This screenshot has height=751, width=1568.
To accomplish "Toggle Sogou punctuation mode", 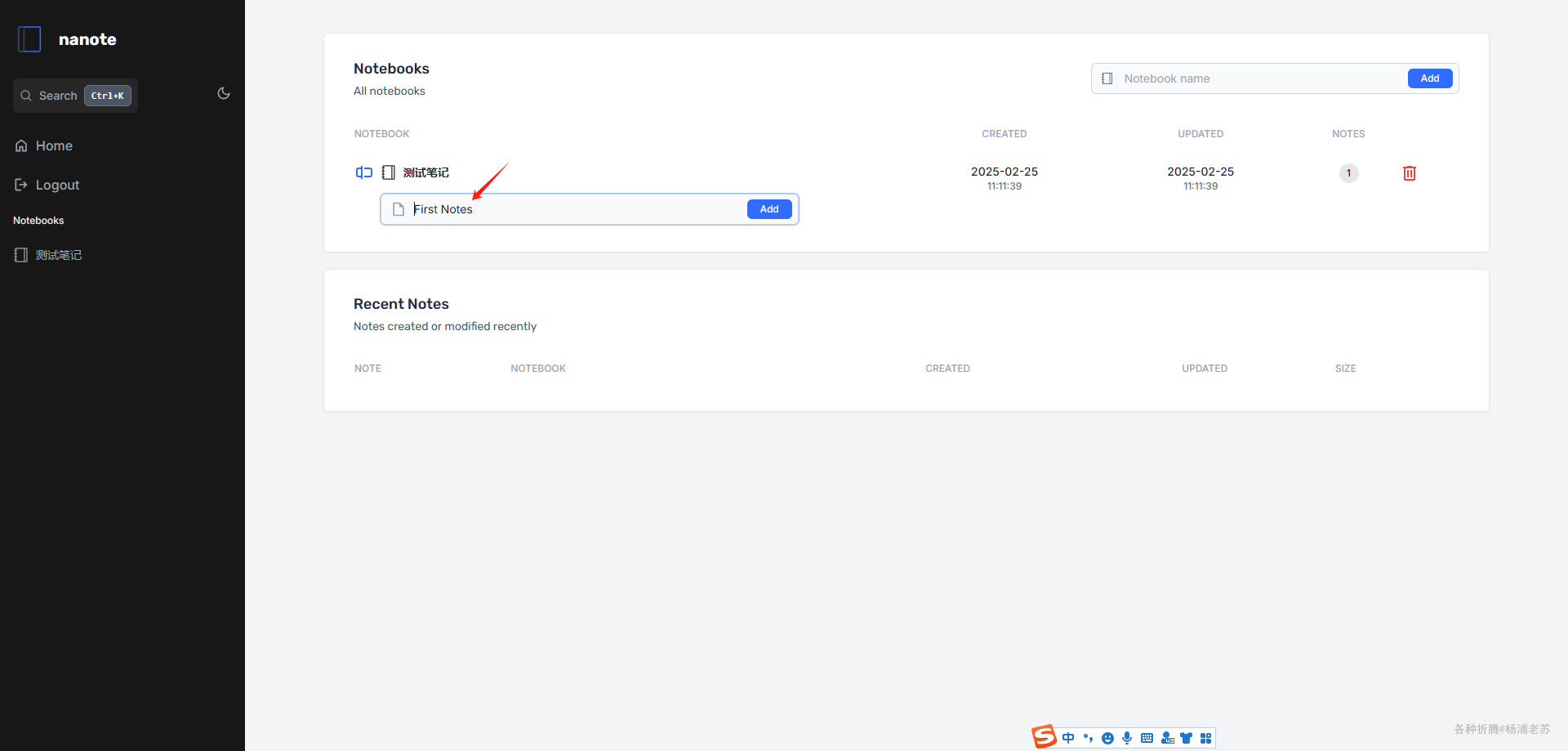I will (x=1088, y=738).
